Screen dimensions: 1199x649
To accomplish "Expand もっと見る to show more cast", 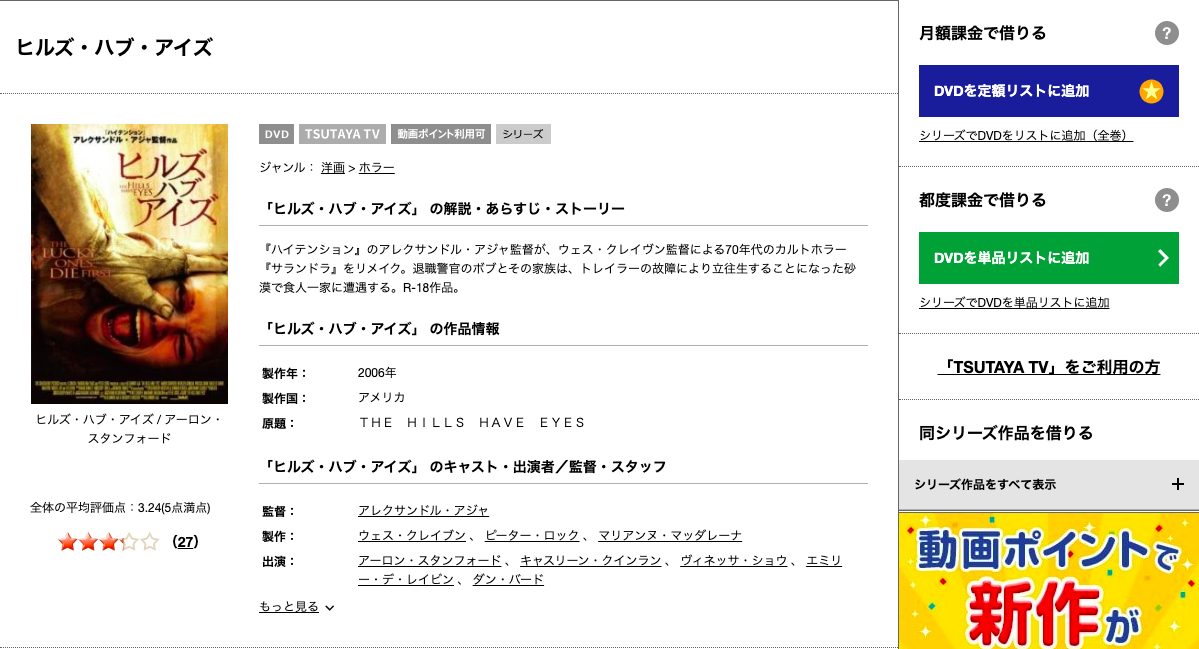I will [x=297, y=607].
